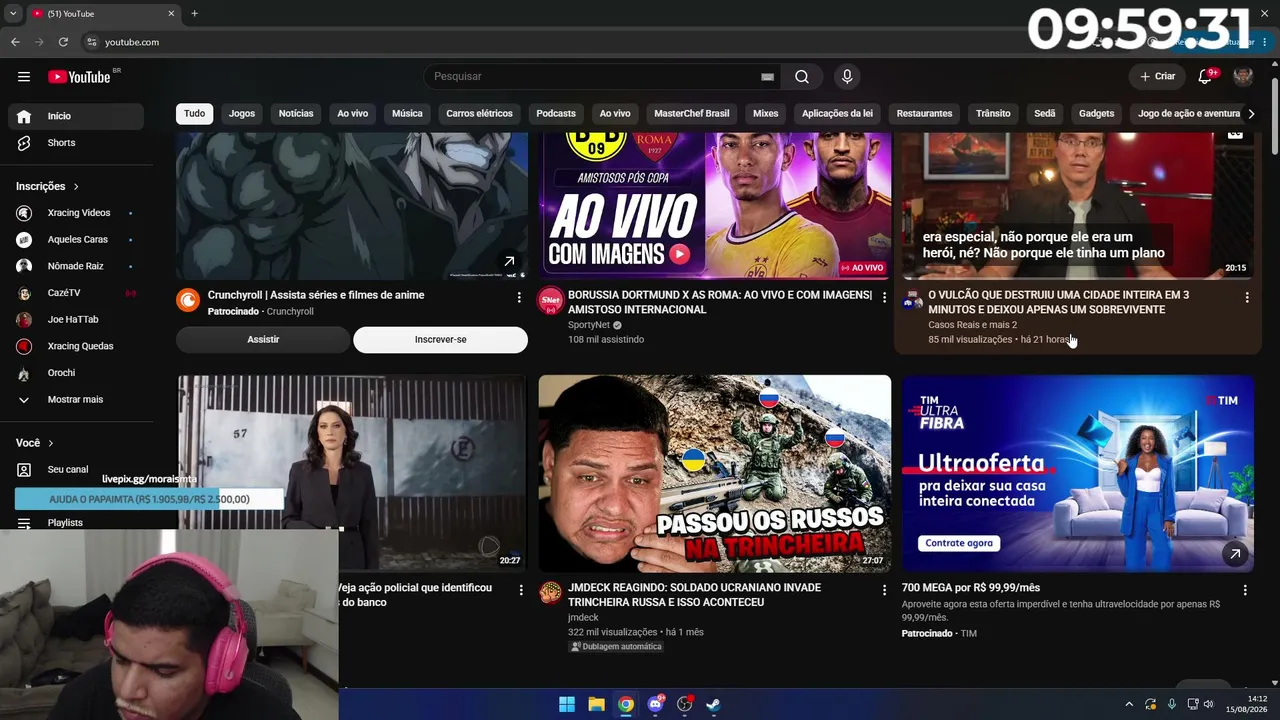Open the Joe HaTTab subscription
This screenshot has height=720, width=1280.
[x=76, y=320]
